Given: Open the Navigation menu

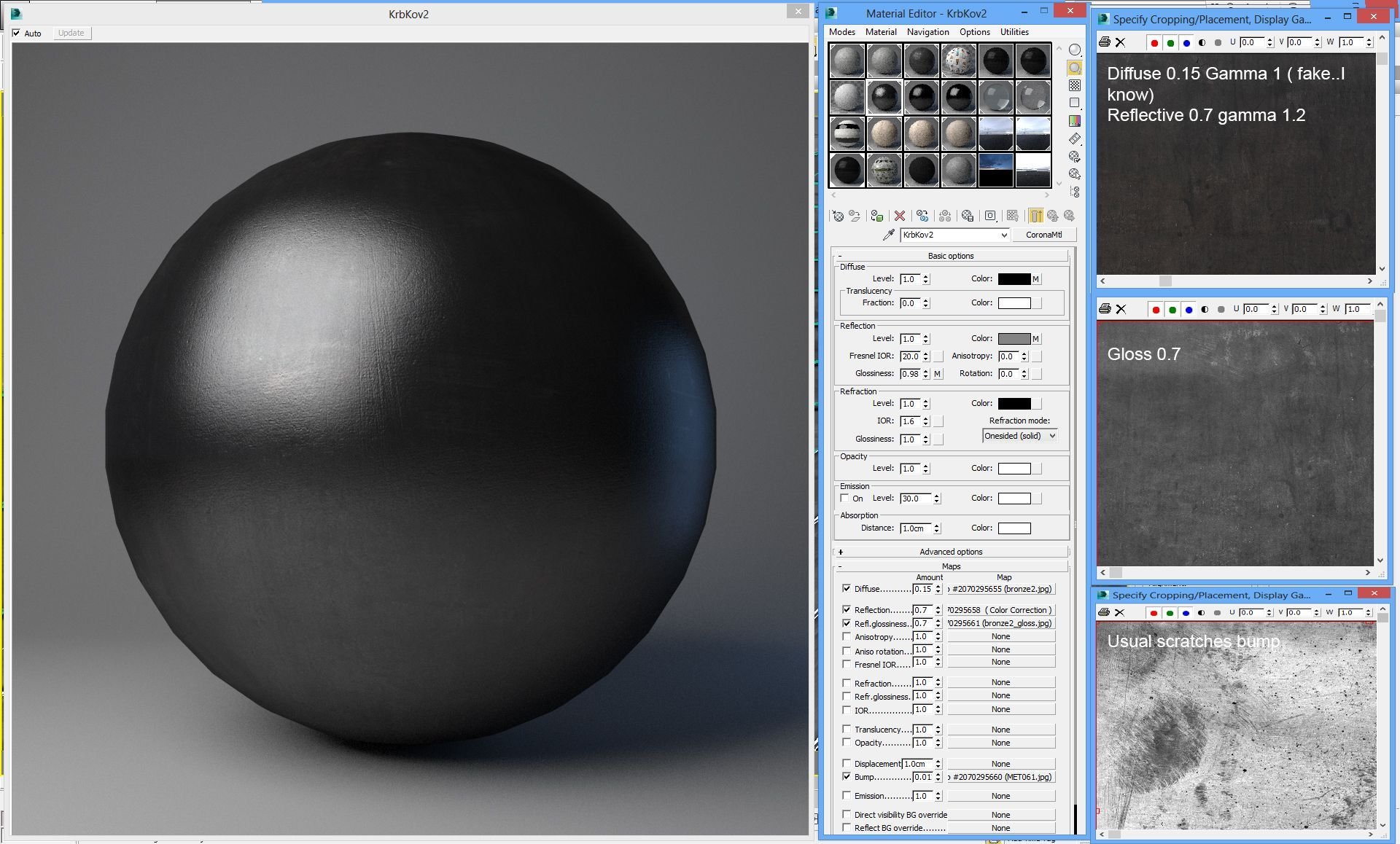Looking at the screenshot, I should click(x=927, y=32).
